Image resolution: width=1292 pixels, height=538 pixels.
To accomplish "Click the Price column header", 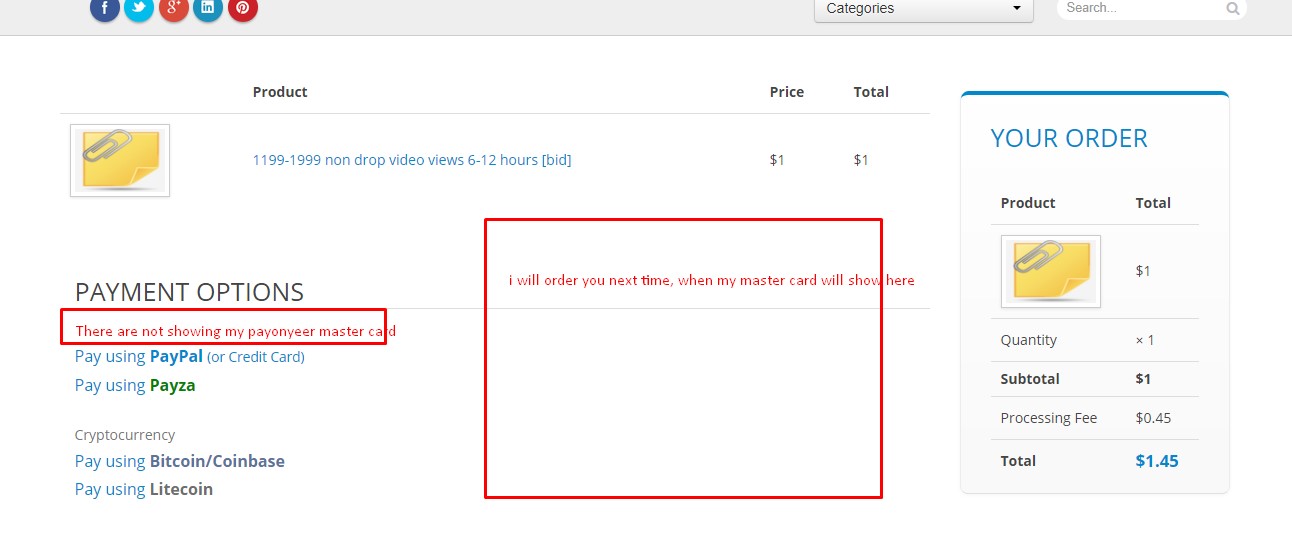I will (787, 92).
